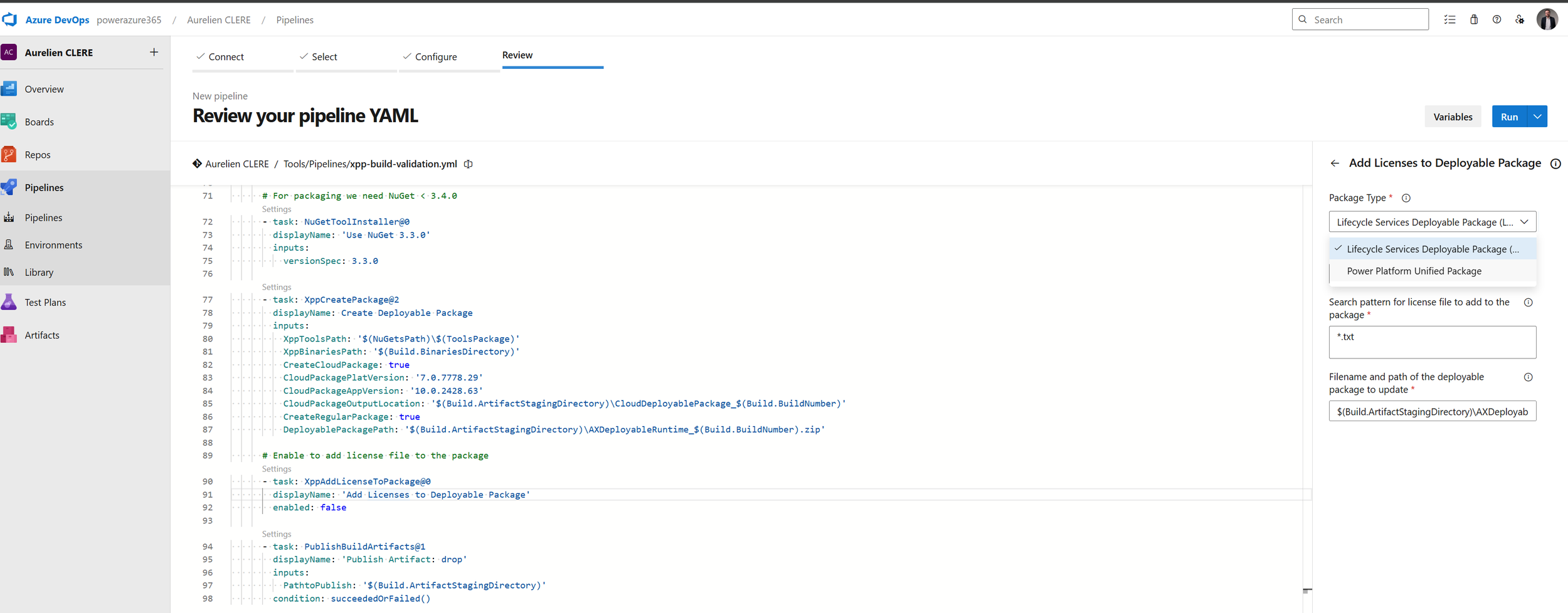
Task: Click line 92 enabled: false in editor
Action: point(309,508)
